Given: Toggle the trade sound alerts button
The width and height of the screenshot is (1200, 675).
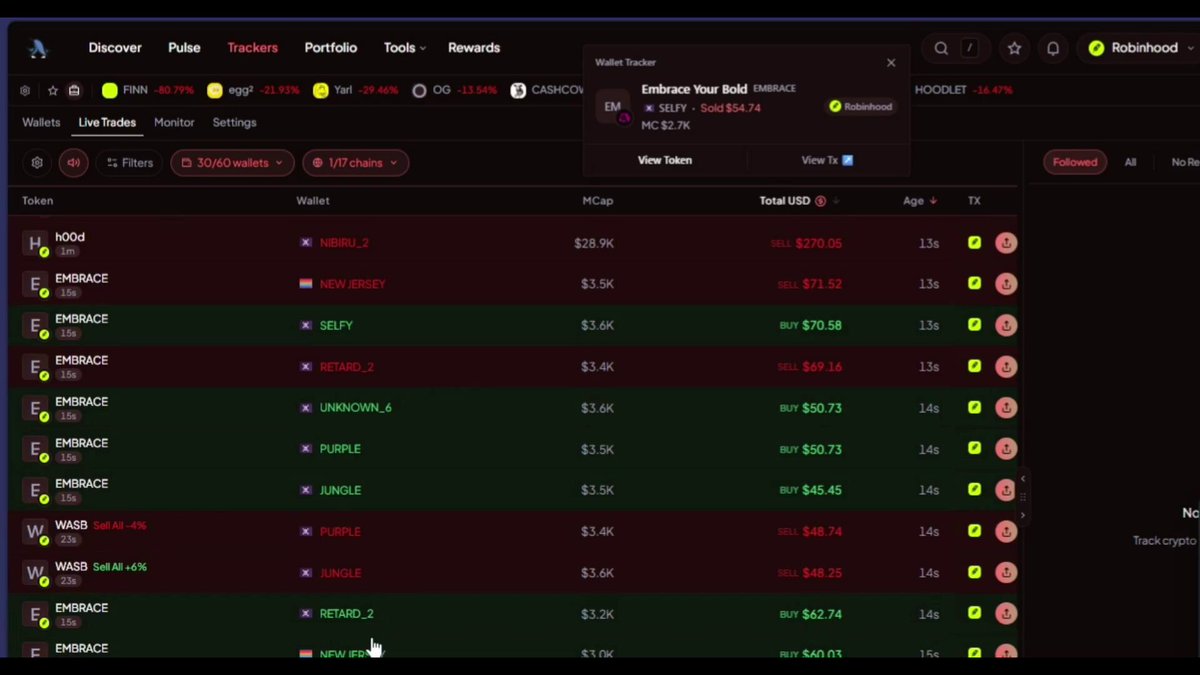Looking at the screenshot, I should (73, 163).
